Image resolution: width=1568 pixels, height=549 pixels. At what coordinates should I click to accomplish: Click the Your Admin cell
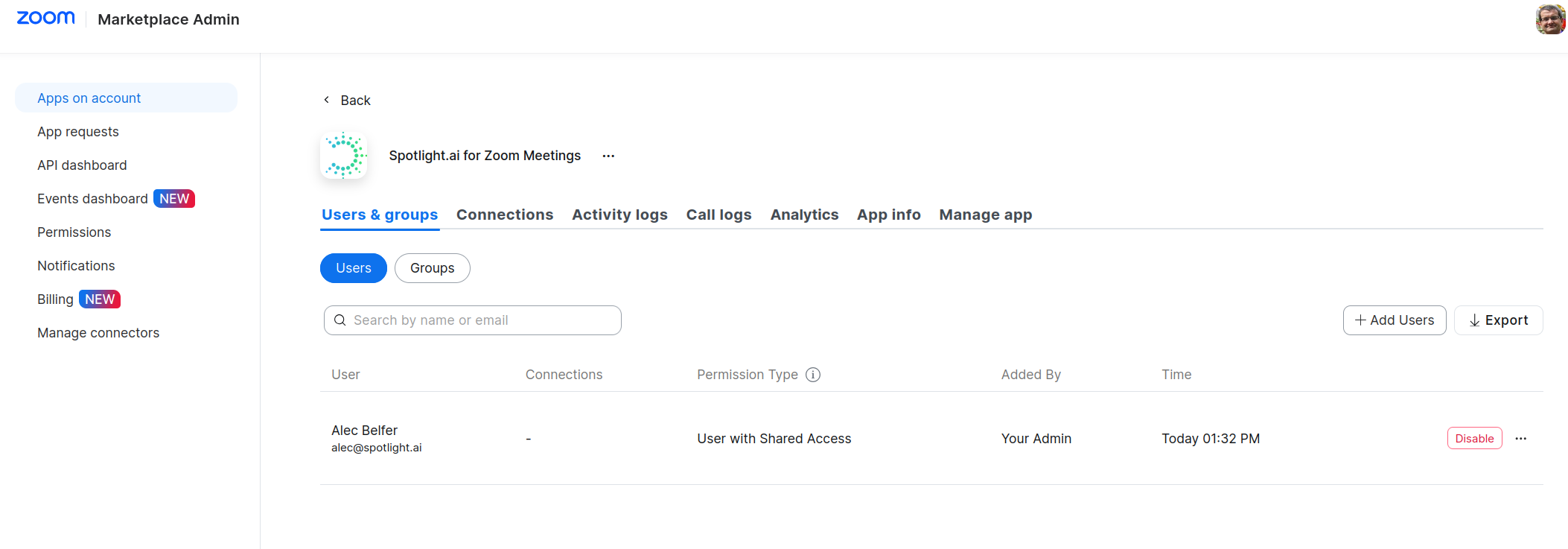pos(1036,439)
